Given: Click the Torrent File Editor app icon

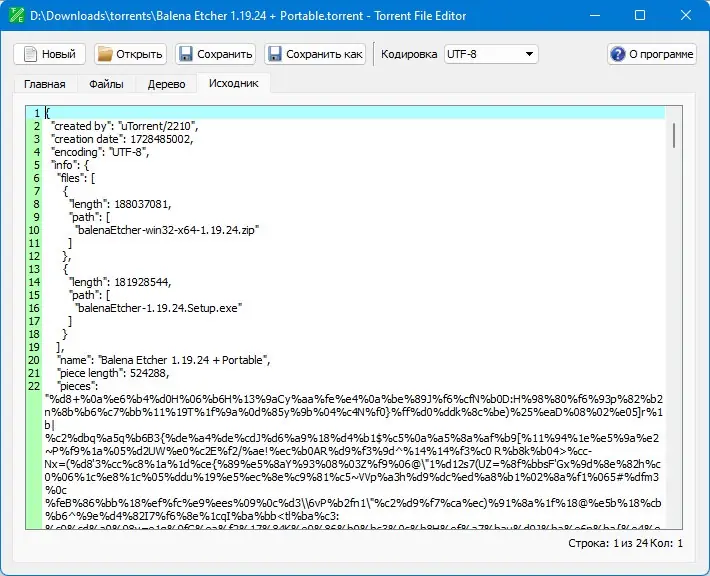Looking at the screenshot, I should tap(16, 15).
